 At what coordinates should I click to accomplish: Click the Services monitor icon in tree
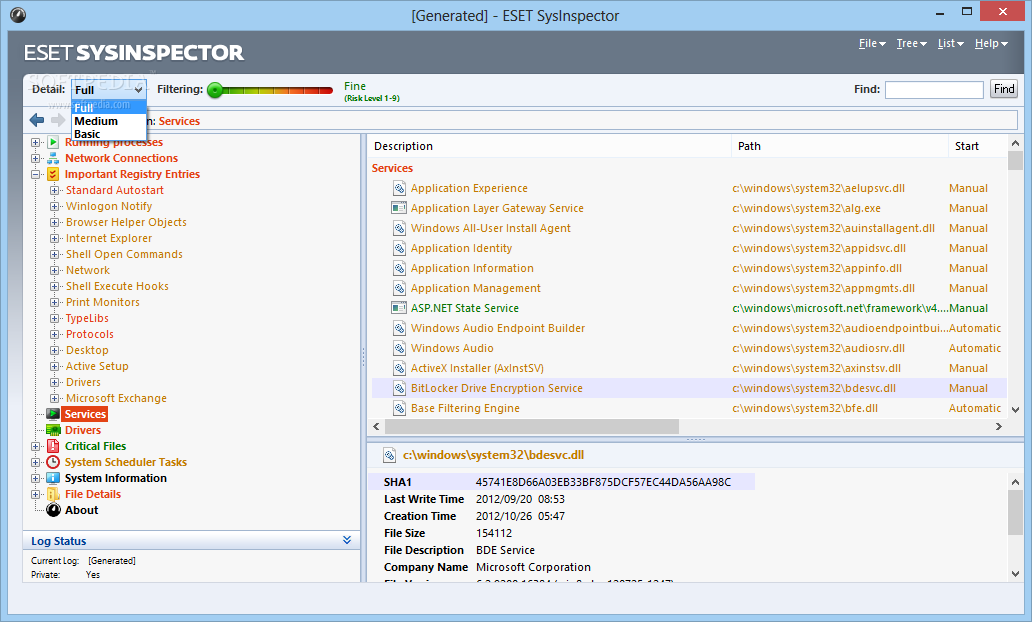tap(53, 414)
